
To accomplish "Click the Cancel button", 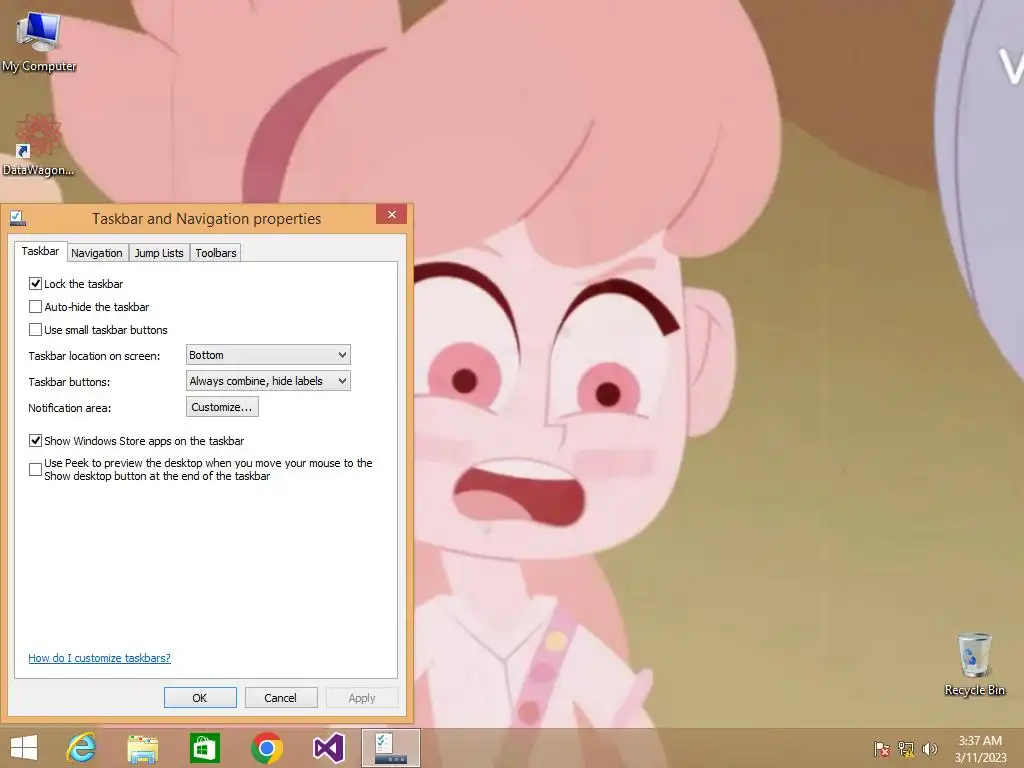I will (281, 697).
